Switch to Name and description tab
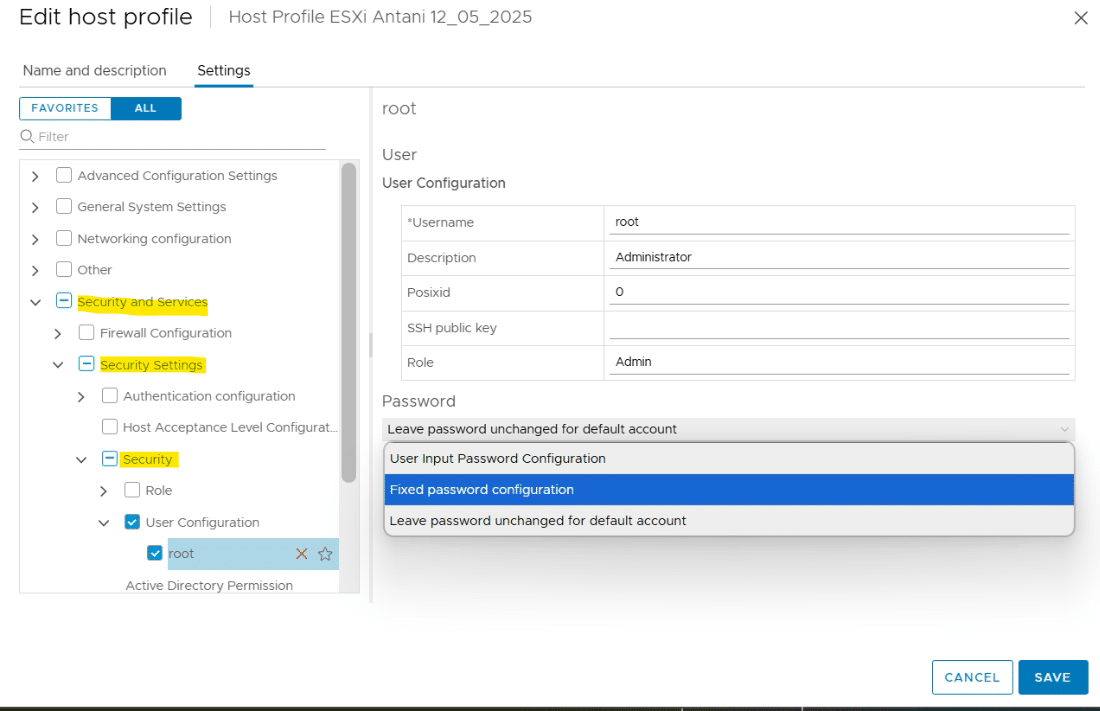 pos(95,71)
